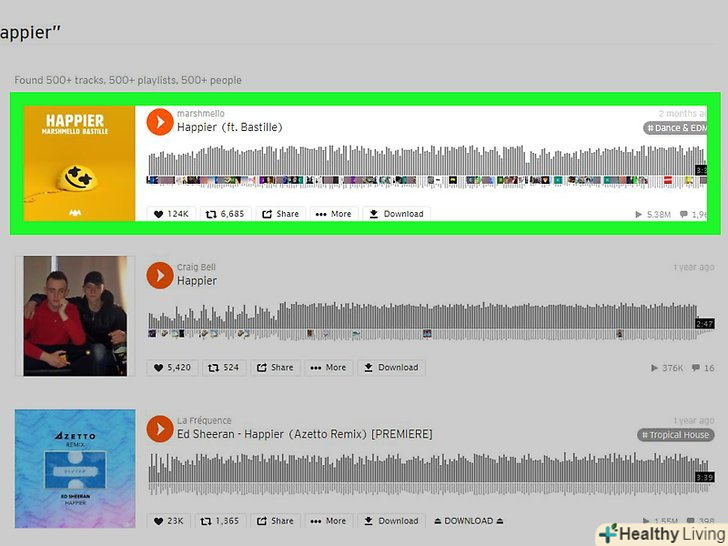Share the Ed Sheeran Azetto Remix track
This screenshot has height=546, width=728.
[275, 521]
